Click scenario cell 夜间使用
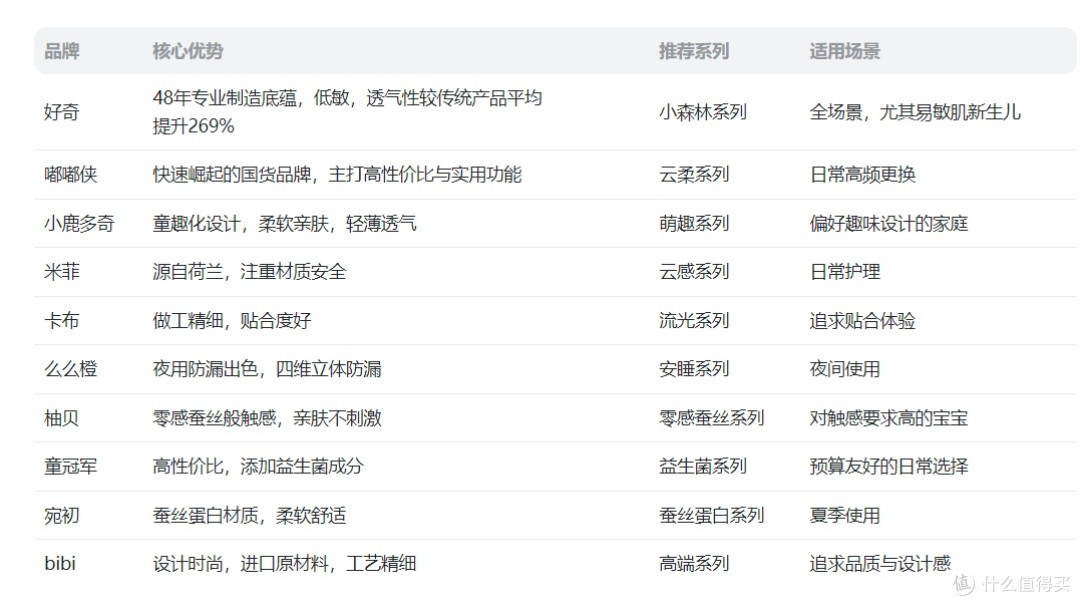 click(844, 368)
